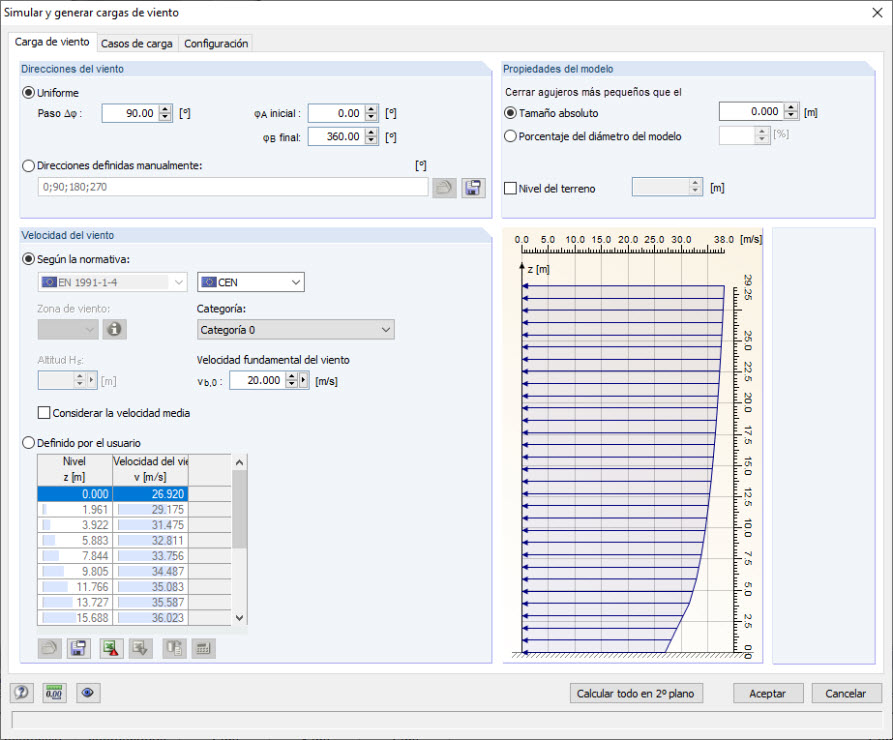Viewport: 893px width, 740px height.
Task: Click the vb,0 velocity input field
Action: click(256, 380)
